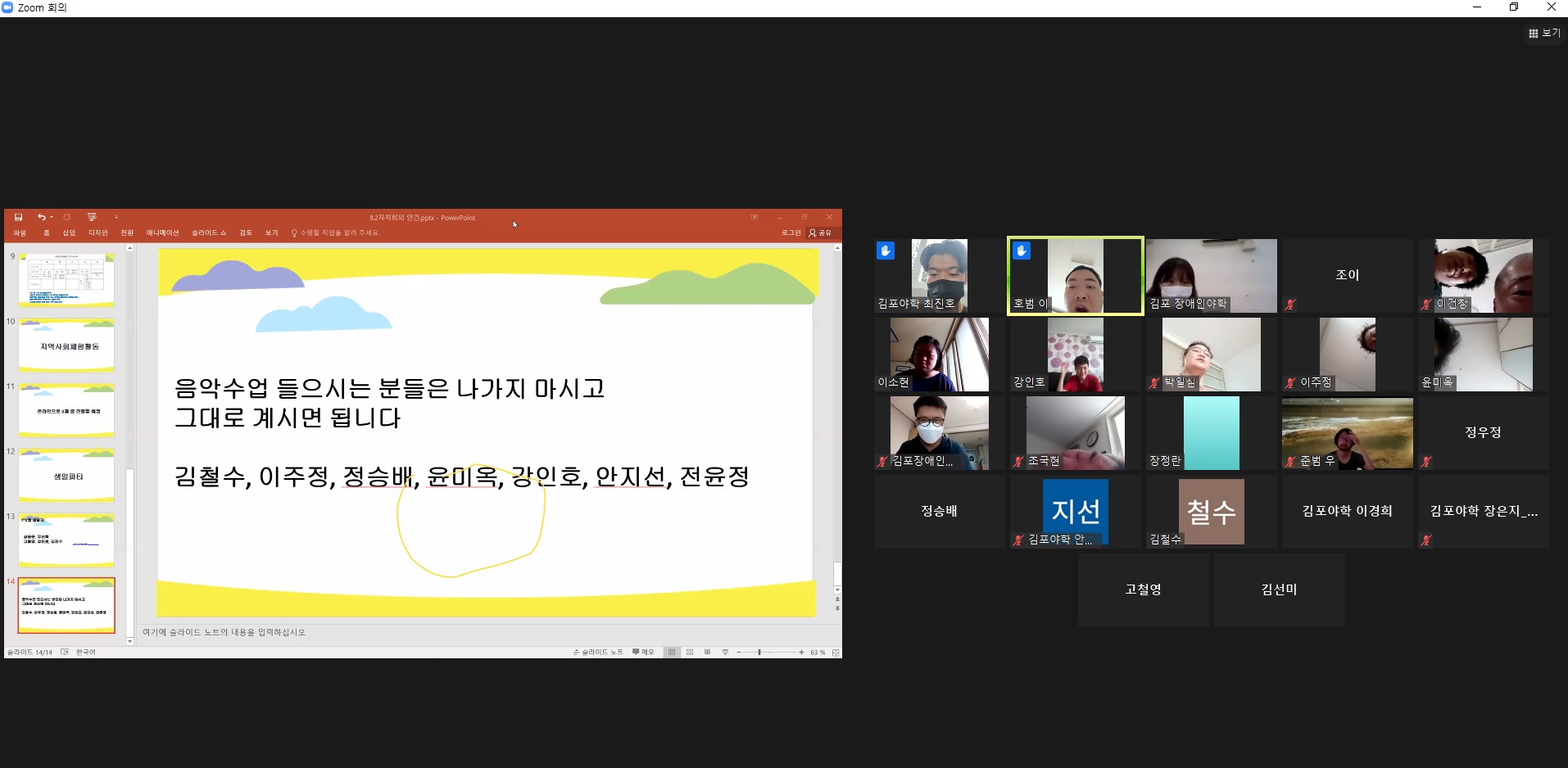This screenshot has width=1568, height=768.
Task: Toggle the 슬라이드 노트 notes pane
Action: (x=598, y=653)
